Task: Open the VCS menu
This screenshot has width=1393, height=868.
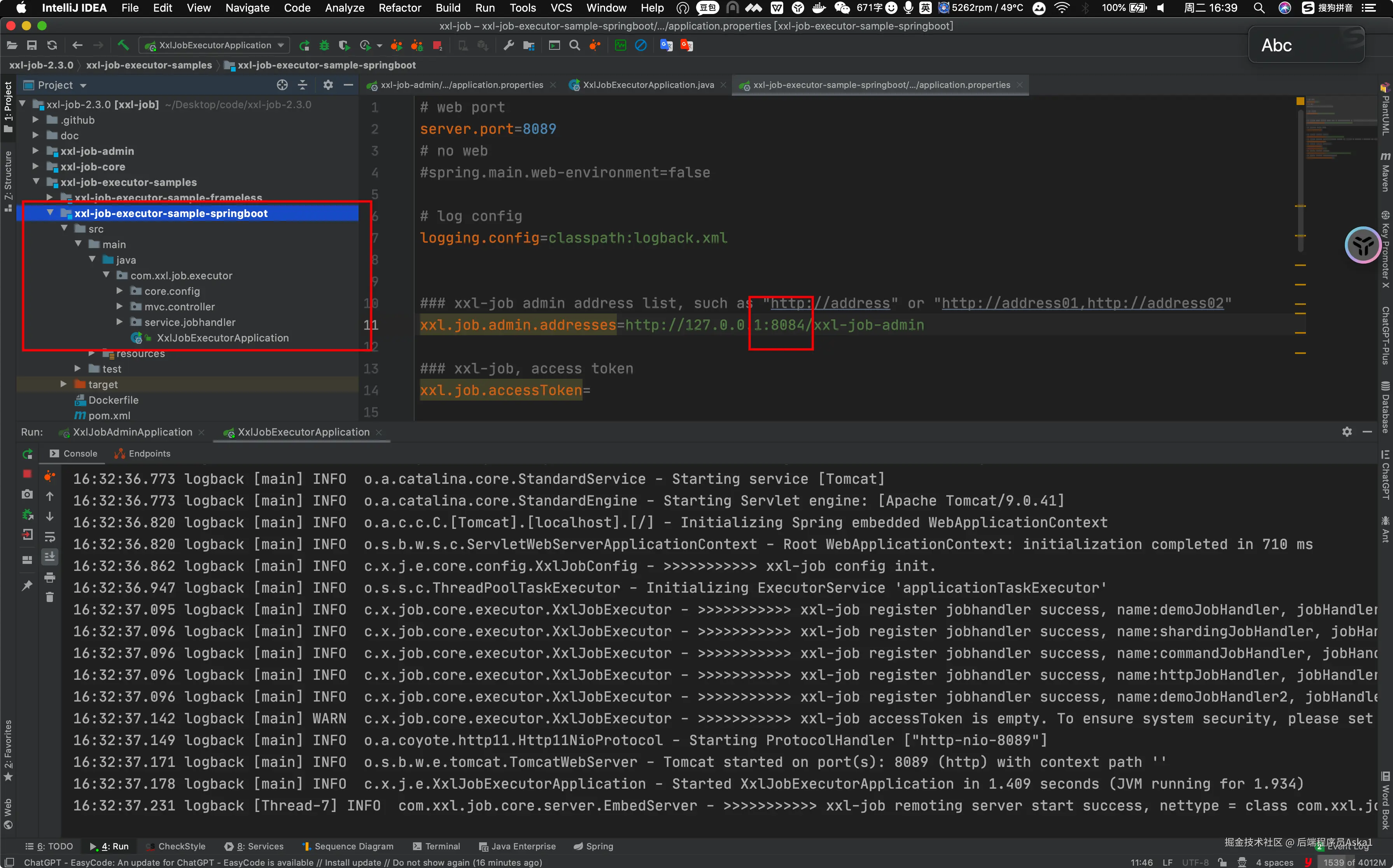Action: point(561,8)
